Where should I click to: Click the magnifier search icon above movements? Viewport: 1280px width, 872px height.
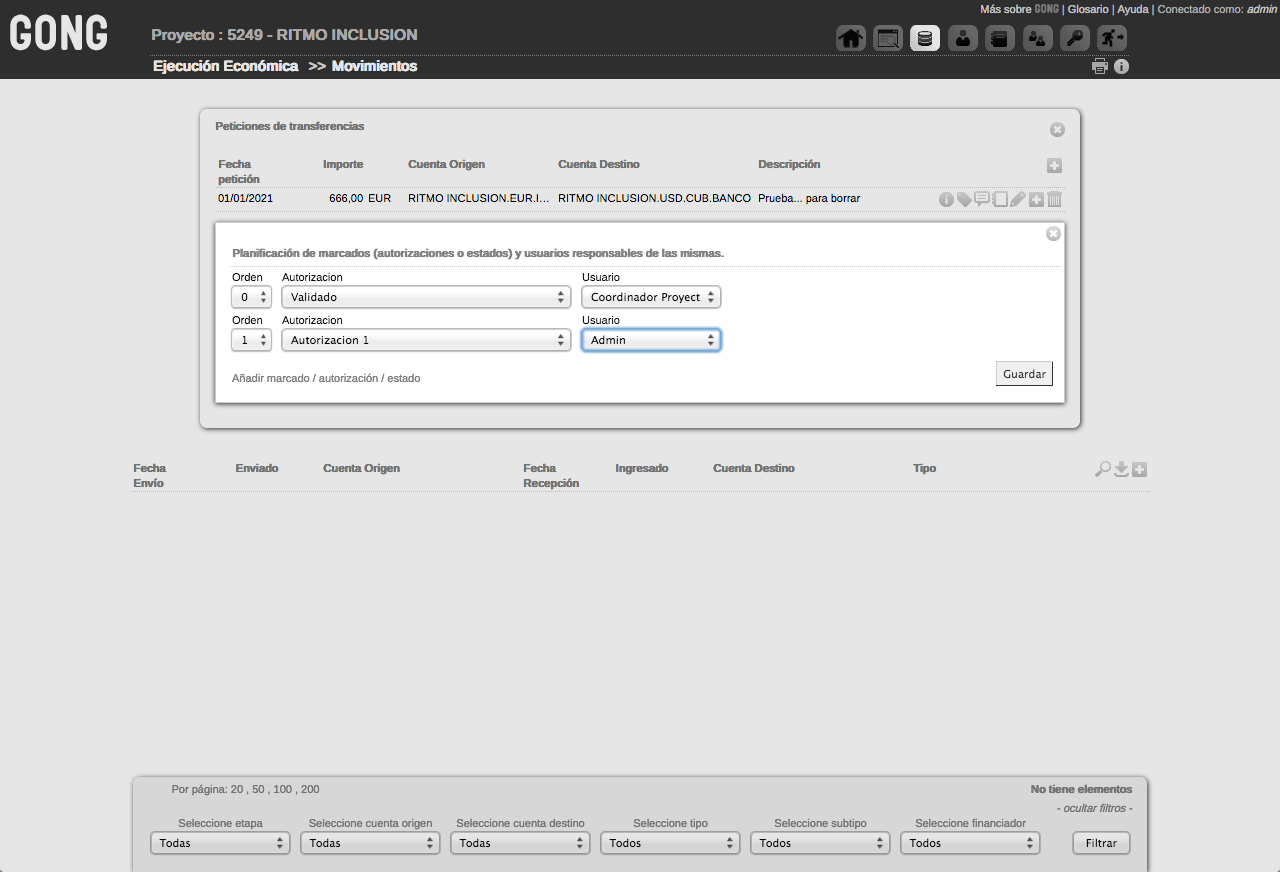pos(1103,469)
